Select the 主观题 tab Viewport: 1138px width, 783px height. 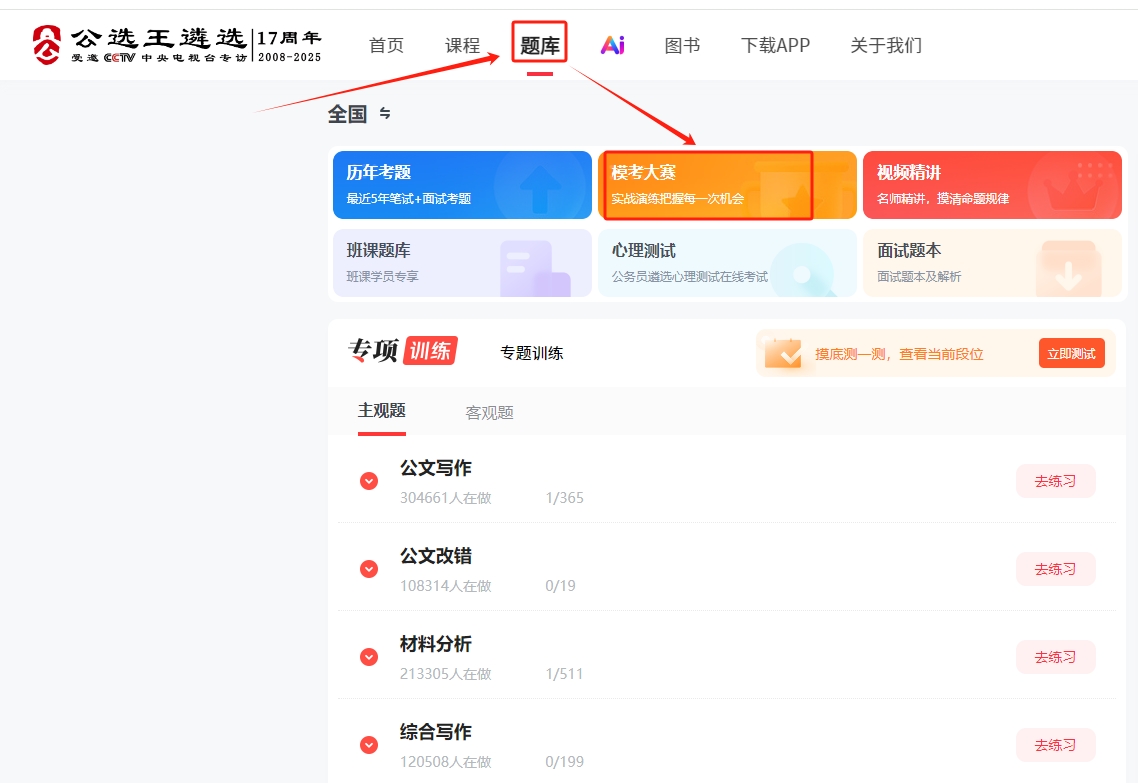382,410
